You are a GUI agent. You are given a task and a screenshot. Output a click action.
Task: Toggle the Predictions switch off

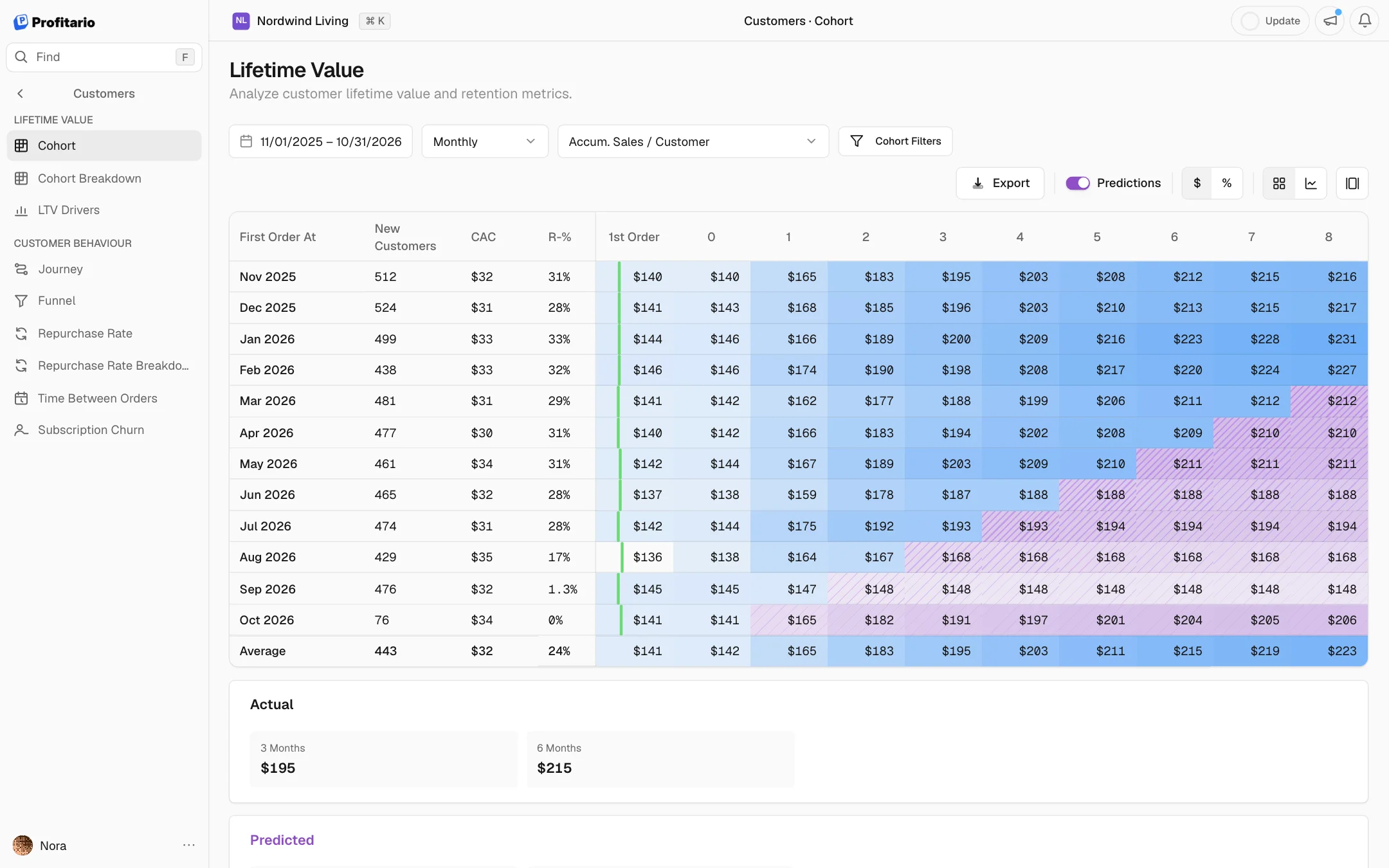[x=1078, y=183]
